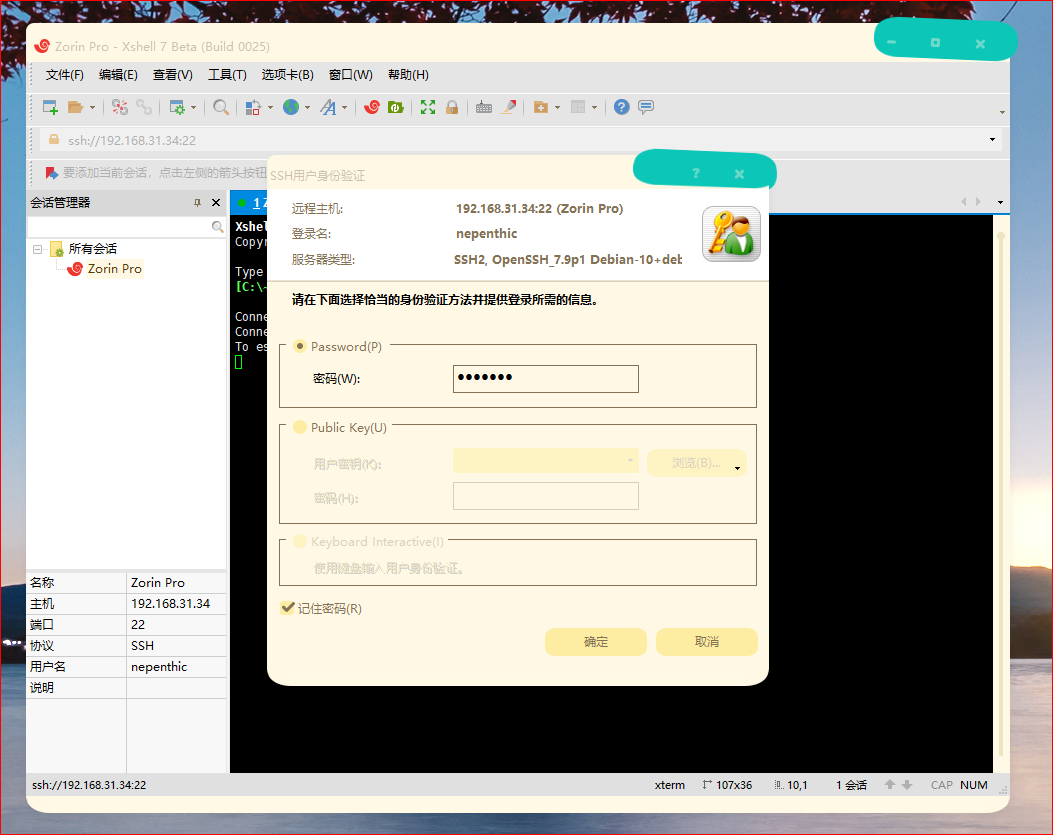The width and height of the screenshot is (1053, 835).
Task: Click the status bar down arrow icon
Action: pos(907,785)
